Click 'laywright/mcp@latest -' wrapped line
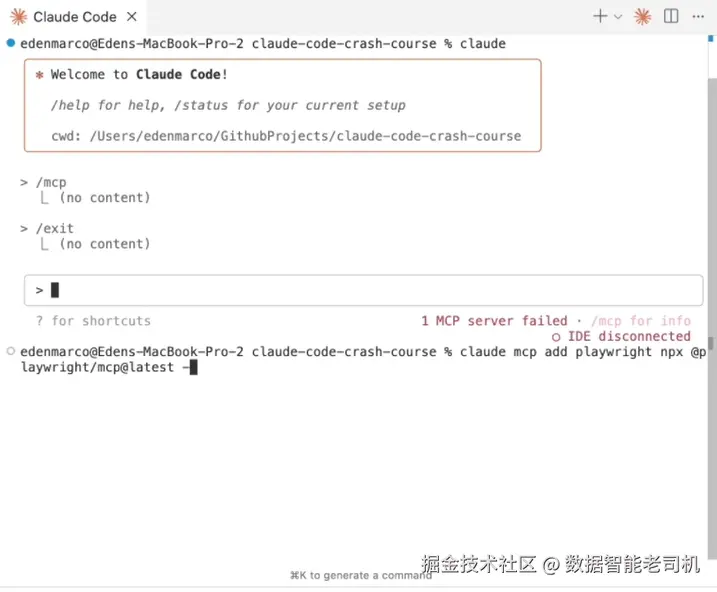This screenshot has height=592, width=717. pos(105,367)
